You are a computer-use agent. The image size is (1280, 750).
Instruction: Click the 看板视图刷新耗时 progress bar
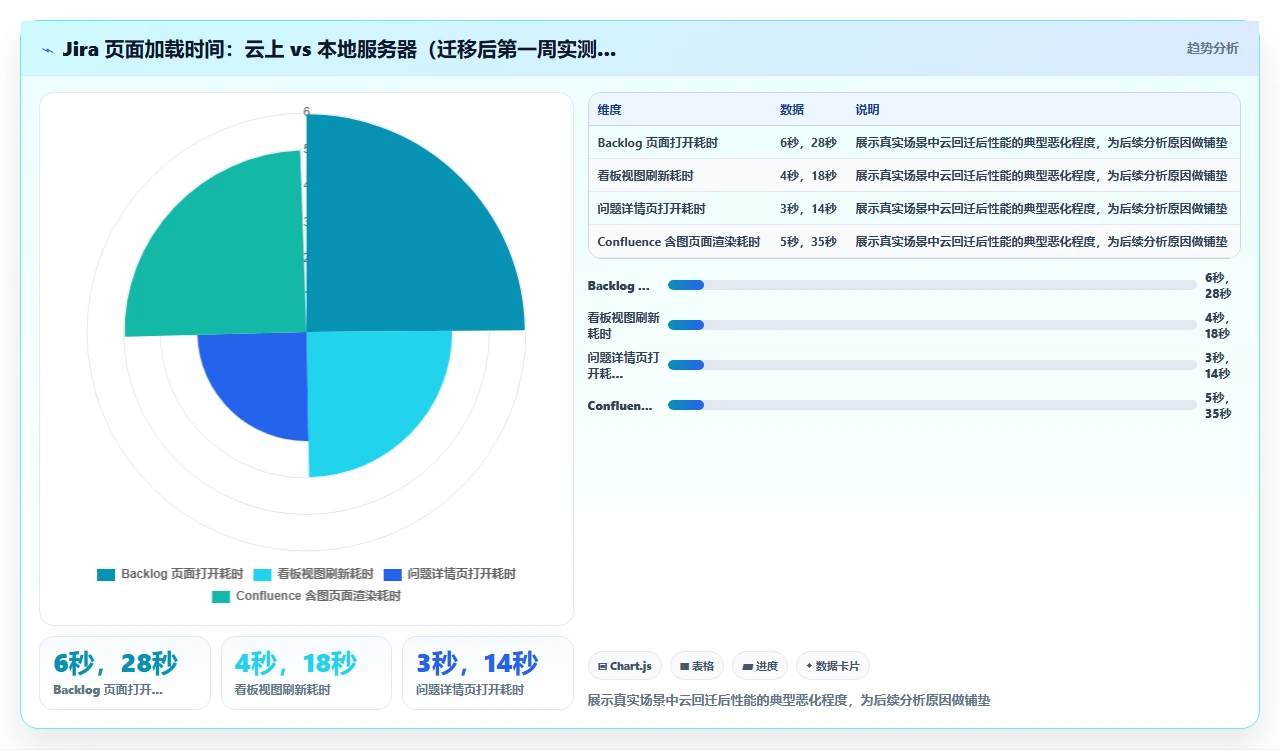(x=932, y=325)
